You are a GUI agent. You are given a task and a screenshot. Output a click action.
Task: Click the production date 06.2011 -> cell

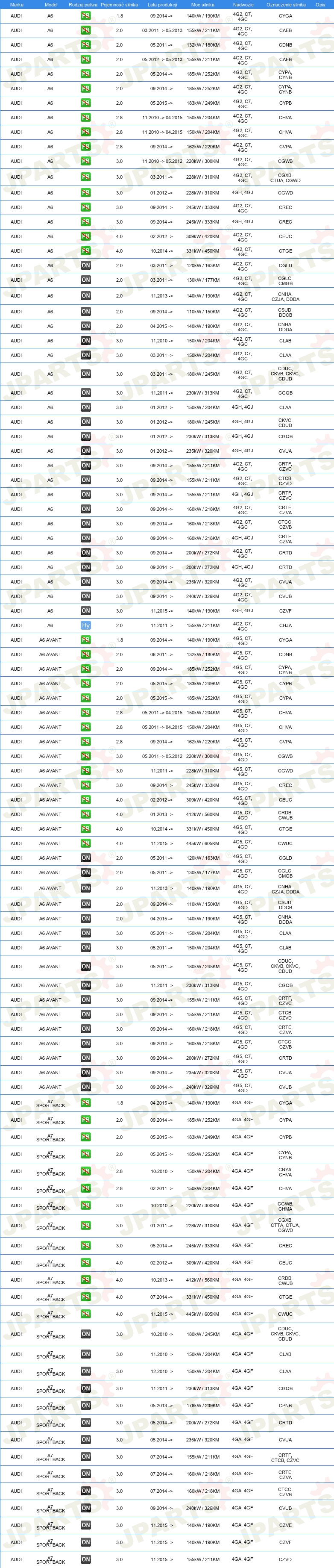coord(161,655)
